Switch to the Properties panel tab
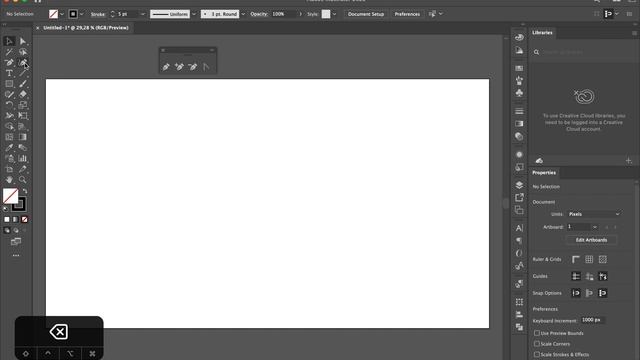 click(544, 173)
